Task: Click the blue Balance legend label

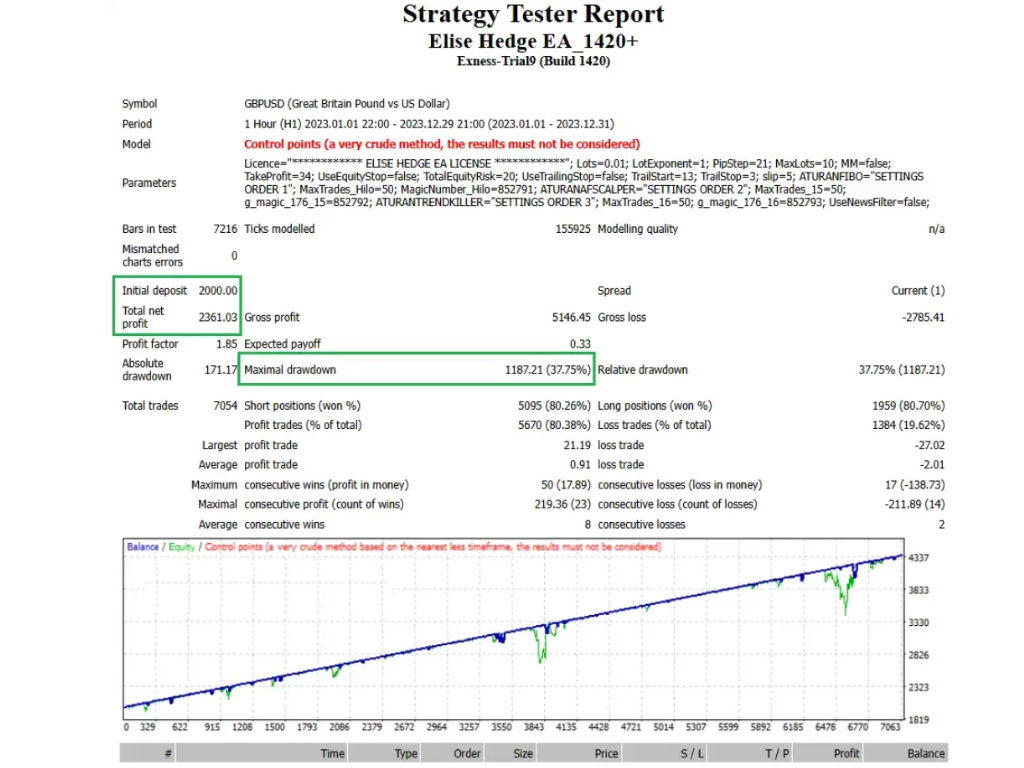Action: pyautogui.click(x=142, y=547)
